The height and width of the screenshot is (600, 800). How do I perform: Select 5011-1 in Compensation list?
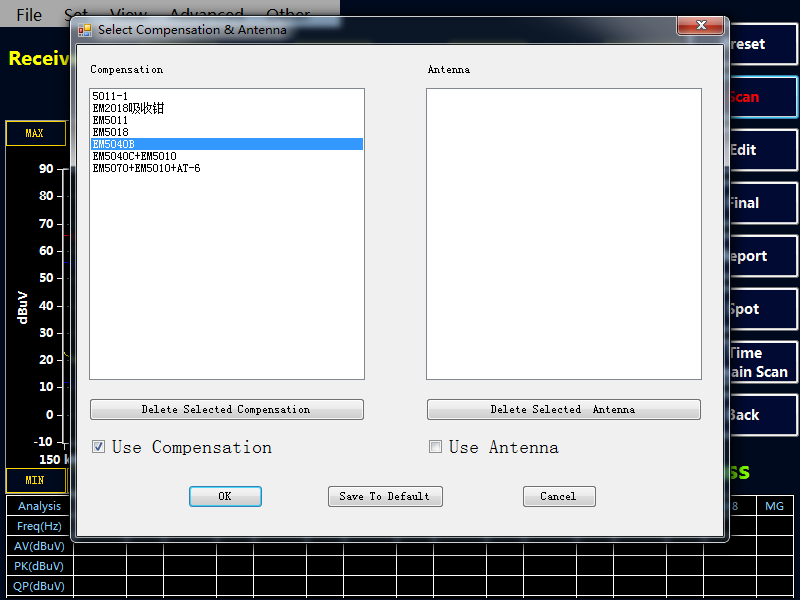(x=110, y=96)
